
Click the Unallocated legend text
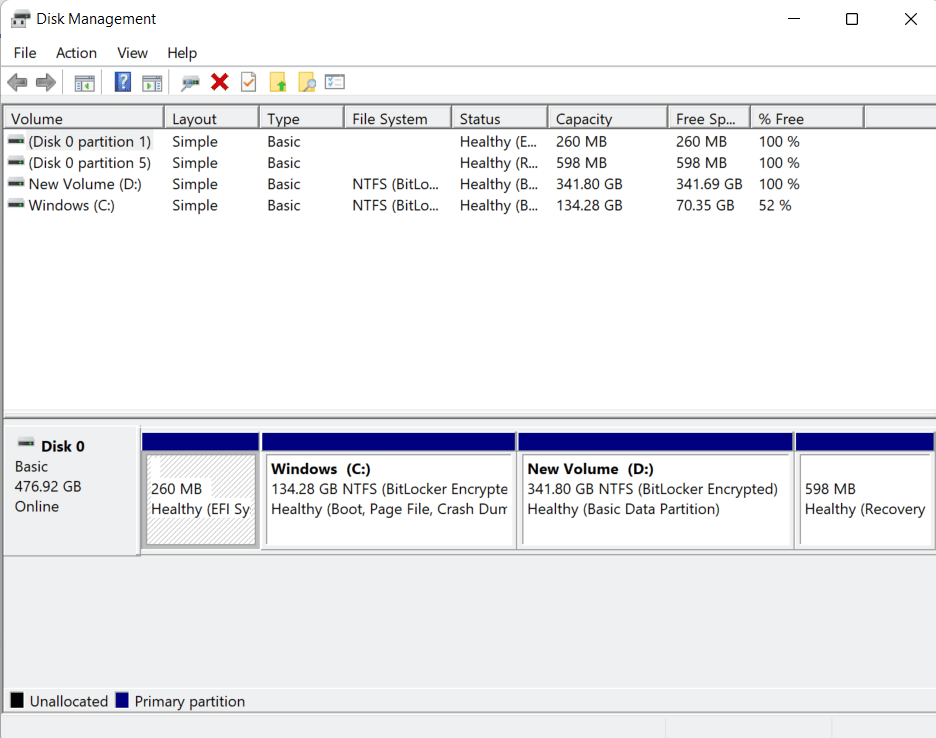pyautogui.click(x=69, y=701)
